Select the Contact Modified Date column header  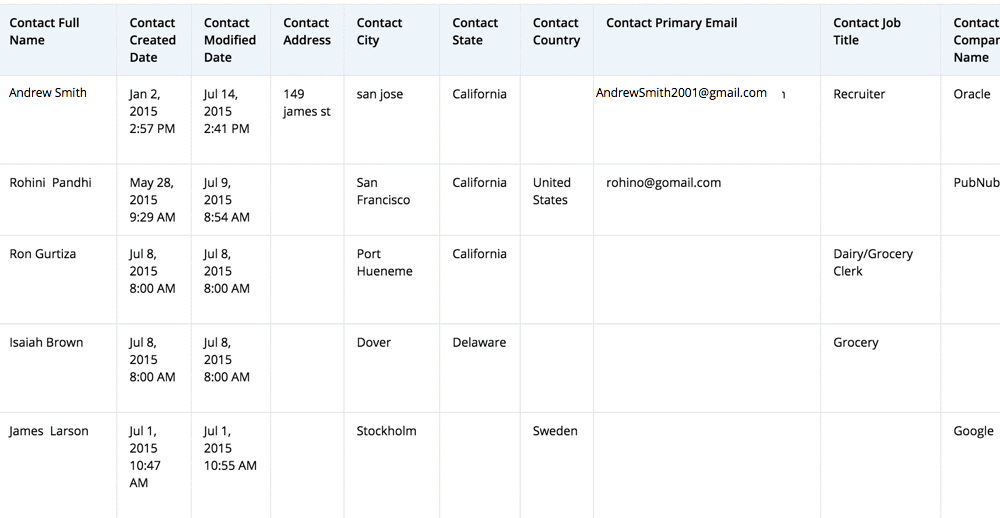pos(229,40)
